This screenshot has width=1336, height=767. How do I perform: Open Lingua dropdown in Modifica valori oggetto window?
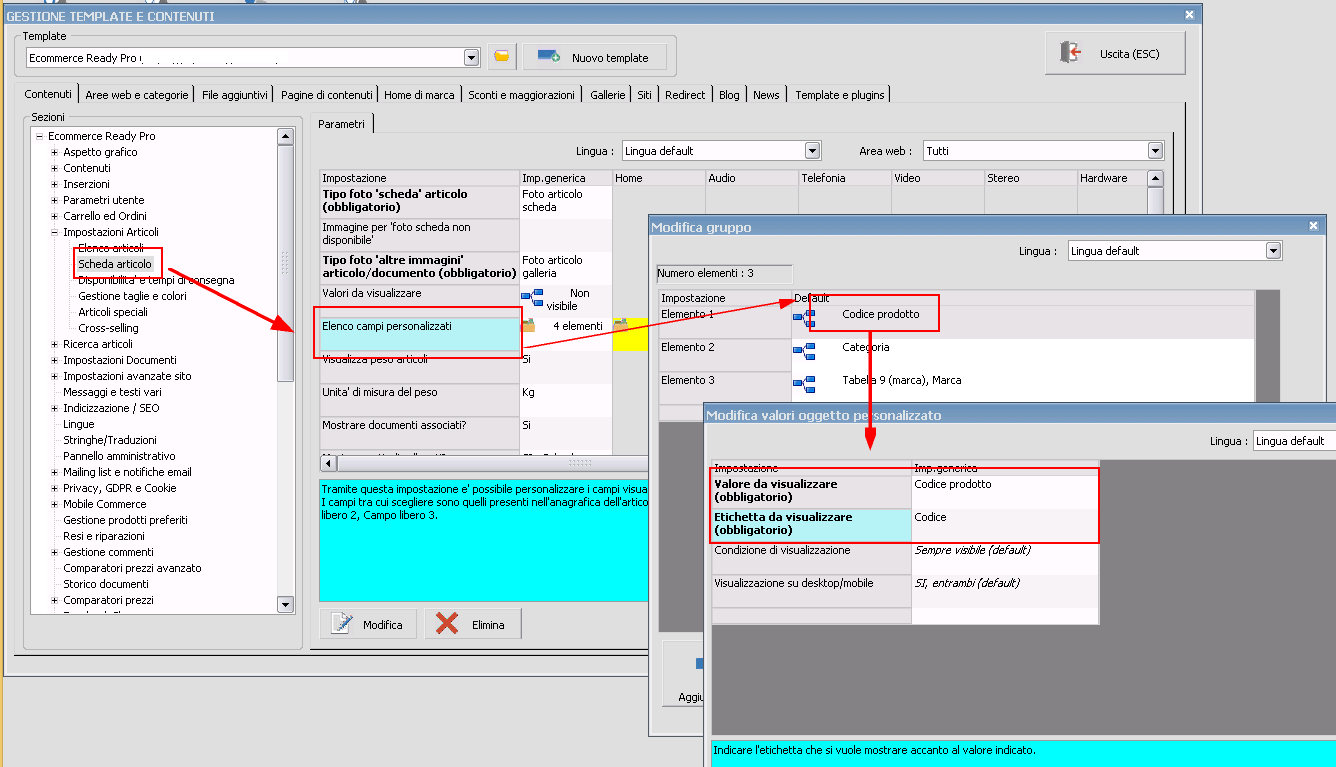tap(1294, 441)
